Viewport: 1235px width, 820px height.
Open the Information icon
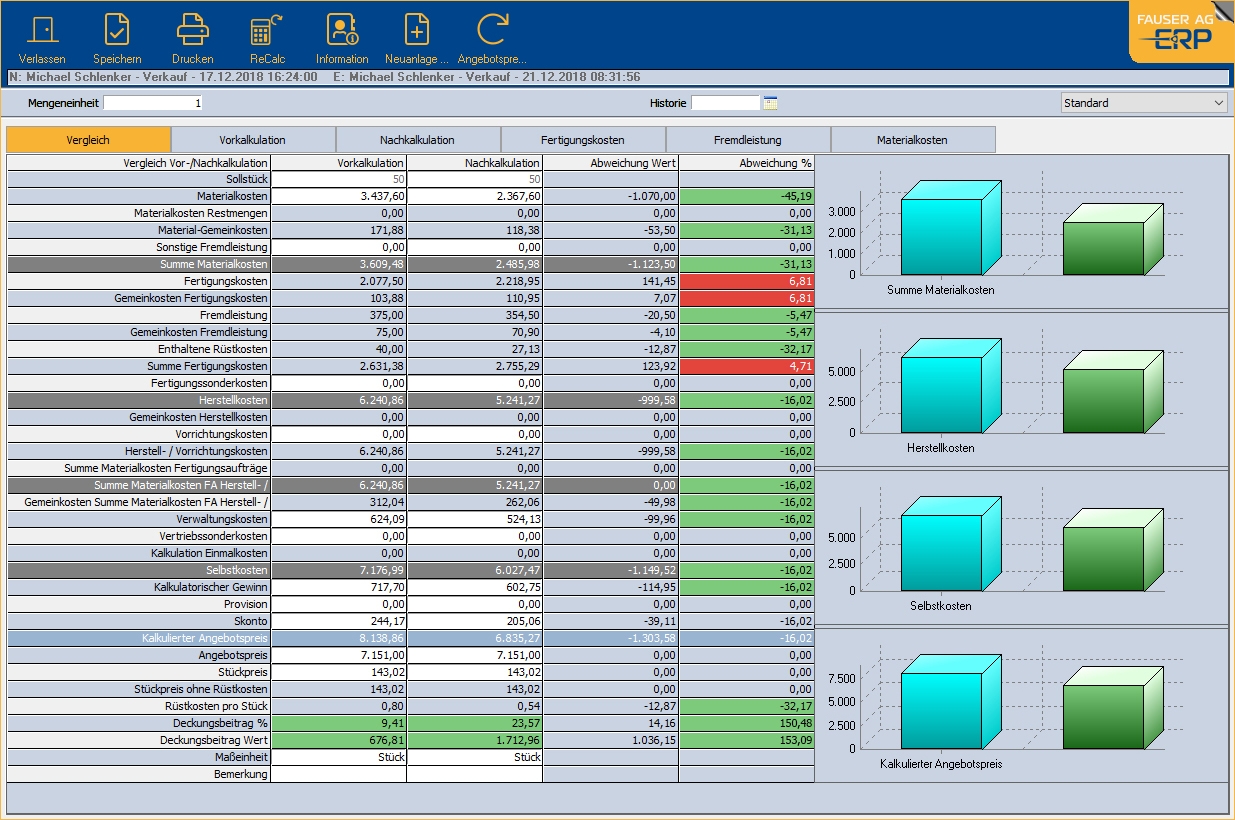(x=342, y=30)
